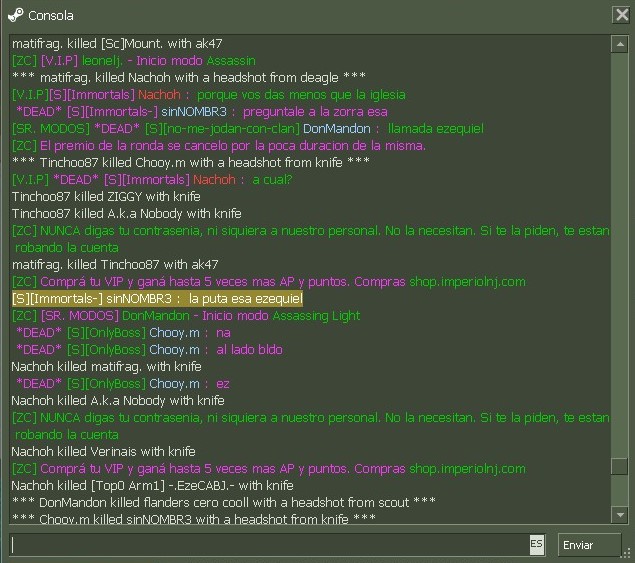Image resolution: width=635 pixels, height=563 pixels.
Task: Click Chooy.m's 'al lado bldo' message
Action: (x=249, y=350)
